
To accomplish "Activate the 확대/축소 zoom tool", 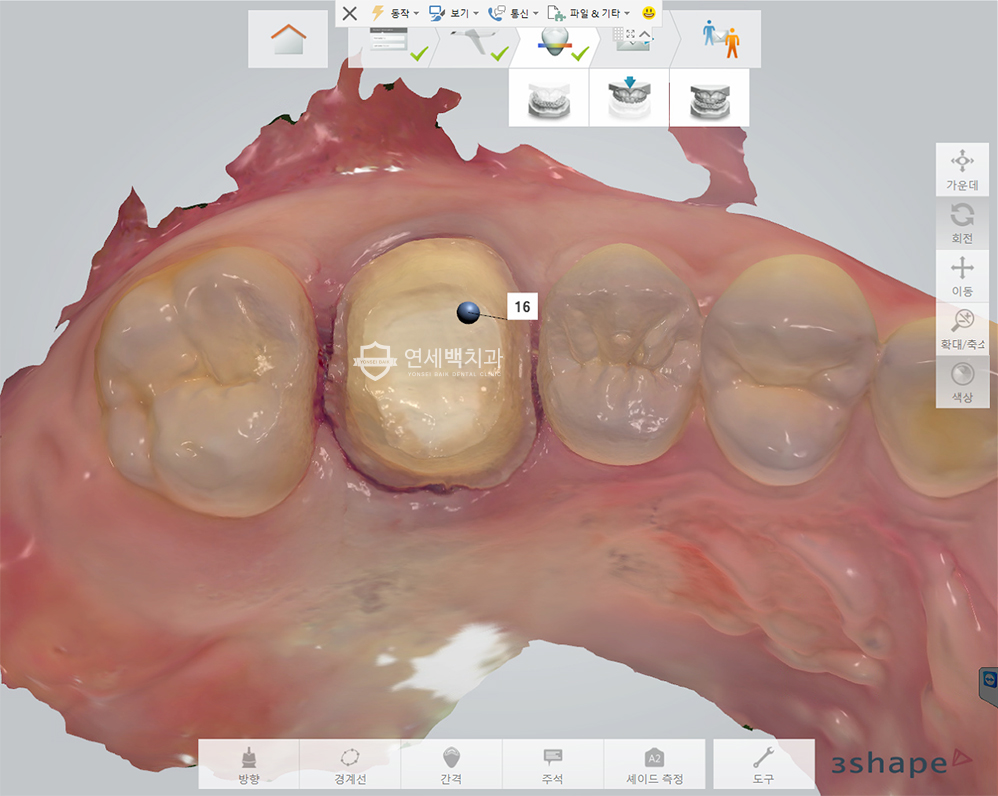I will pos(962,329).
